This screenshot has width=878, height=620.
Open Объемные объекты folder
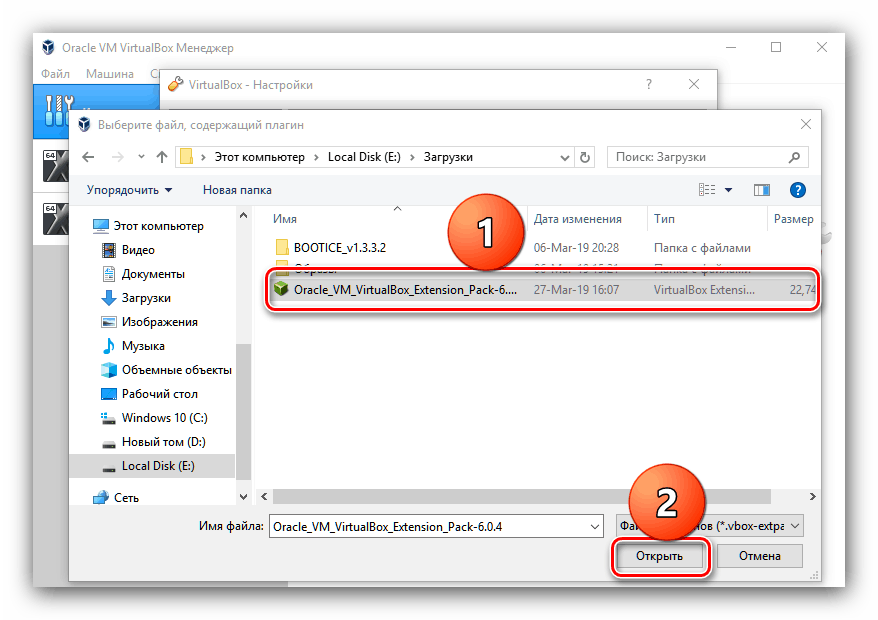pos(166,370)
